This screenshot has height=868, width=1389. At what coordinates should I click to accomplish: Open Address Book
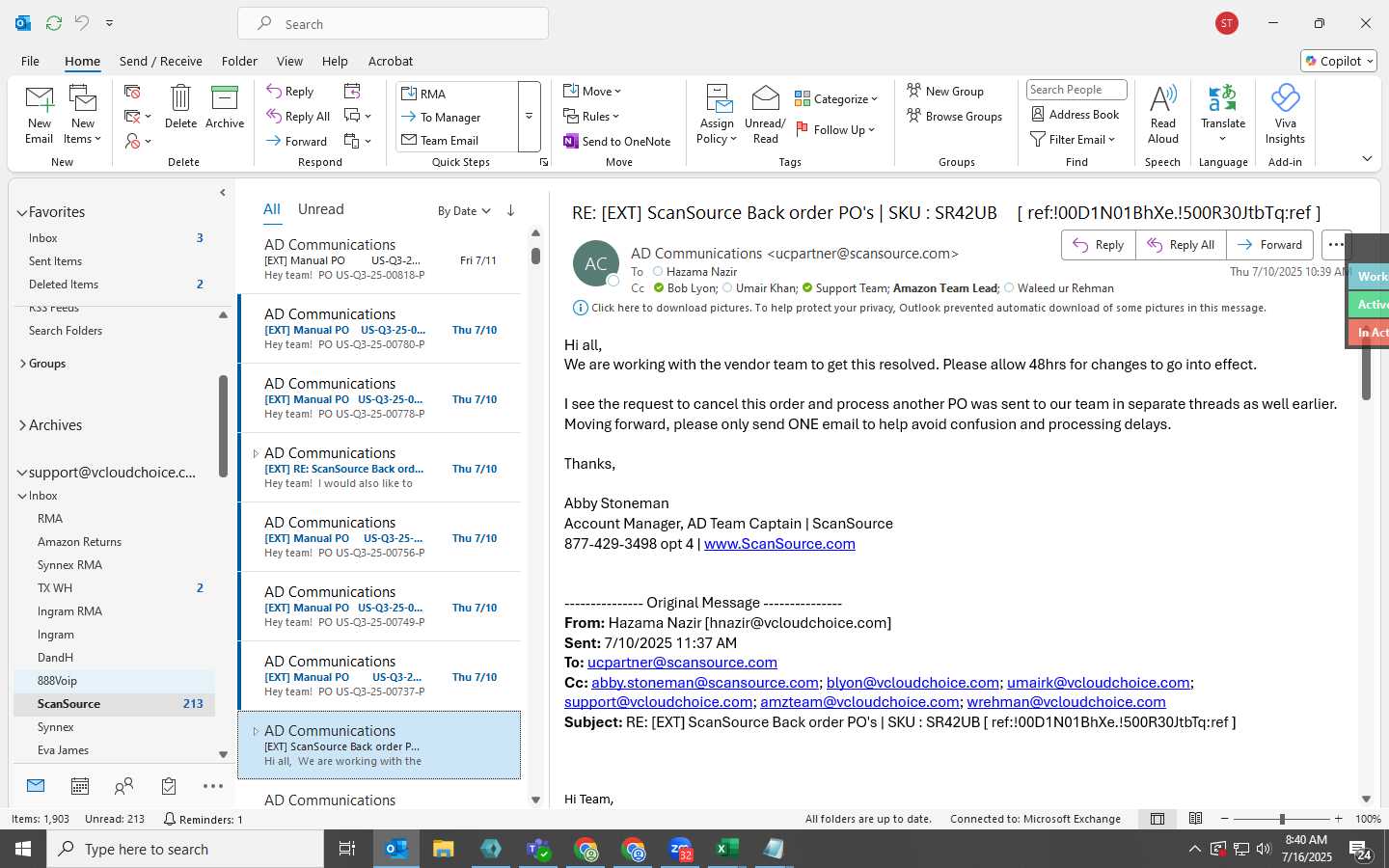click(1075, 115)
